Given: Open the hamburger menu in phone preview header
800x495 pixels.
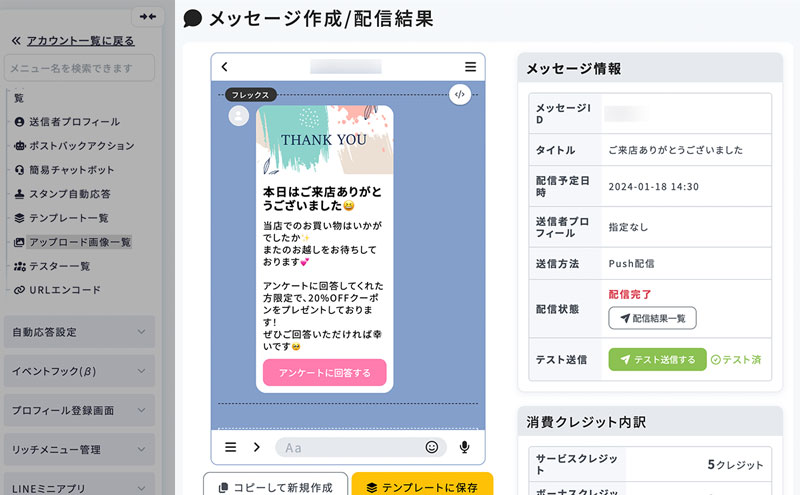Looking at the screenshot, I should click(470, 67).
